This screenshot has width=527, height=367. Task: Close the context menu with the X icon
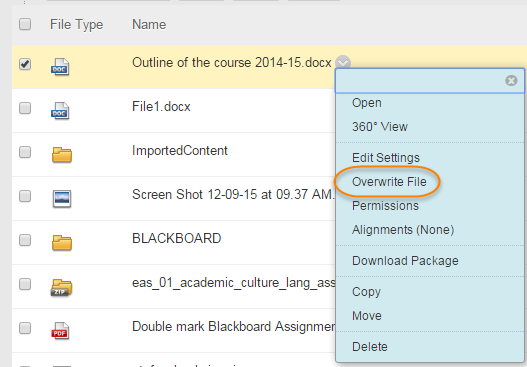(x=511, y=81)
